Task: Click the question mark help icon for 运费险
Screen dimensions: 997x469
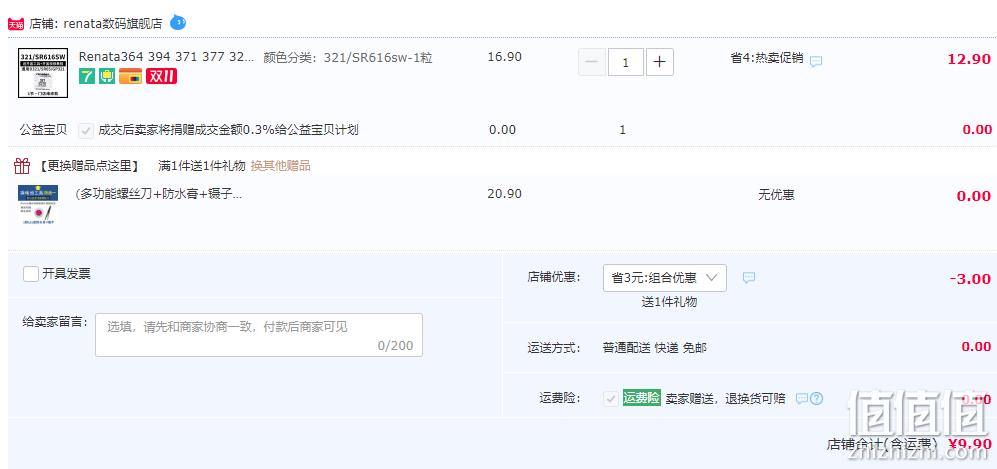Action: pyautogui.click(x=817, y=398)
